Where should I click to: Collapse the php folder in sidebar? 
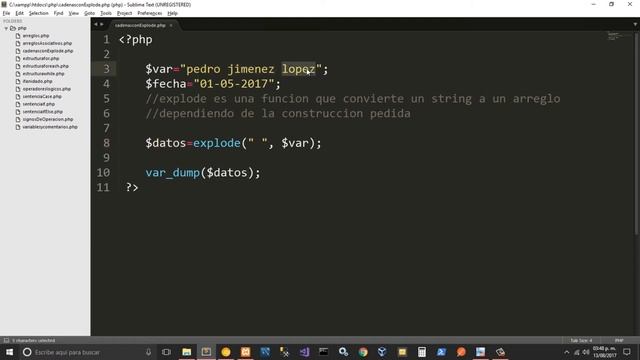pos(6,28)
